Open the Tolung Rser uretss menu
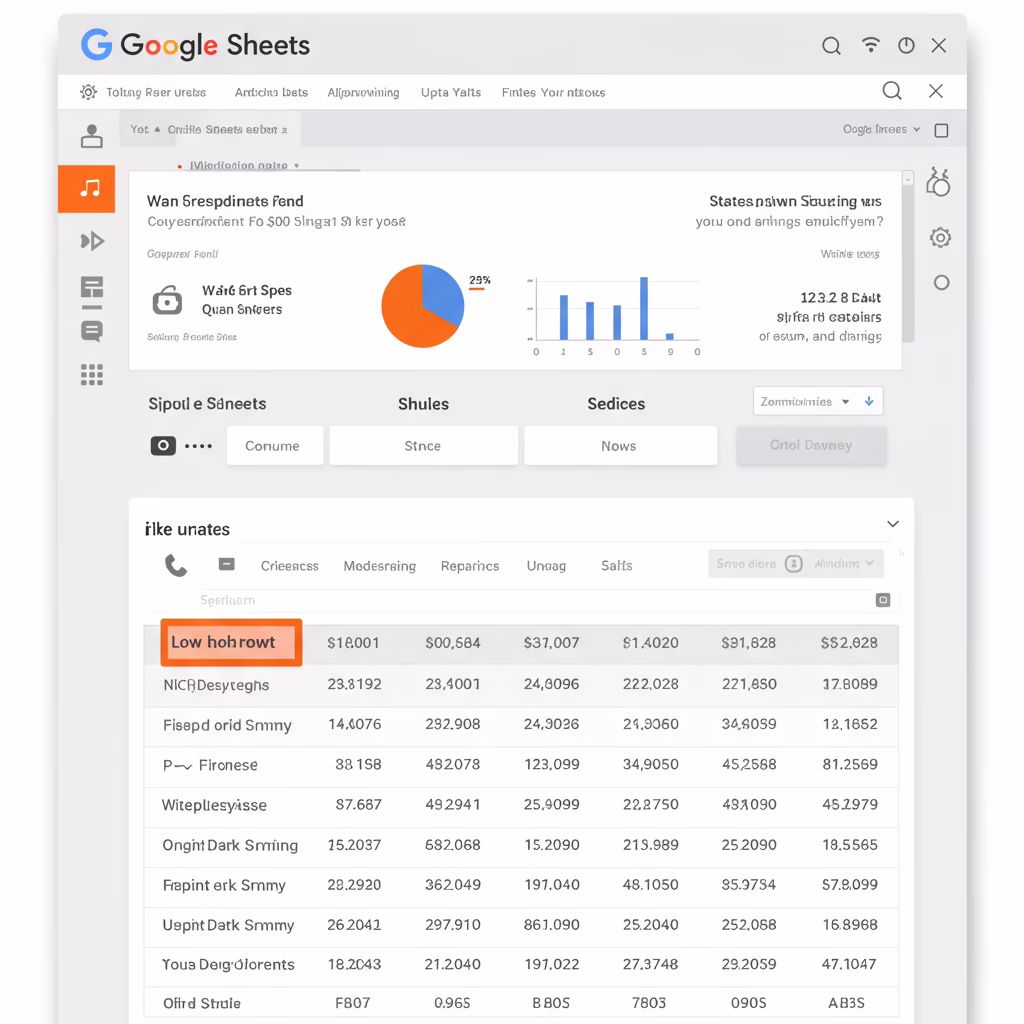Image resolution: width=1024 pixels, height=1024 pixels. (156, 92)
